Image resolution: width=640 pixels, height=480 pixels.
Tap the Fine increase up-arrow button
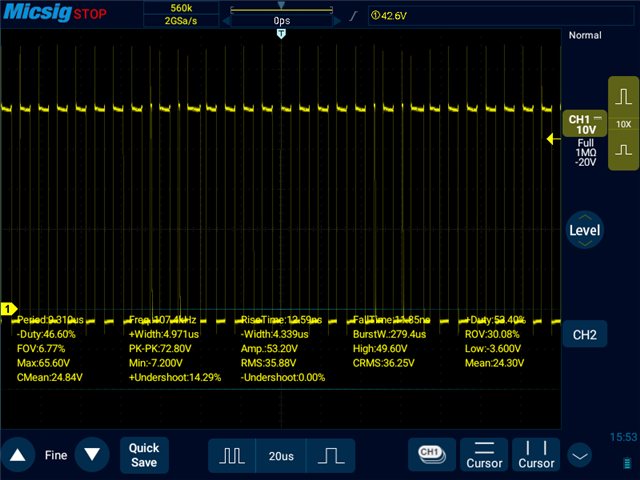tap(18, 455)
